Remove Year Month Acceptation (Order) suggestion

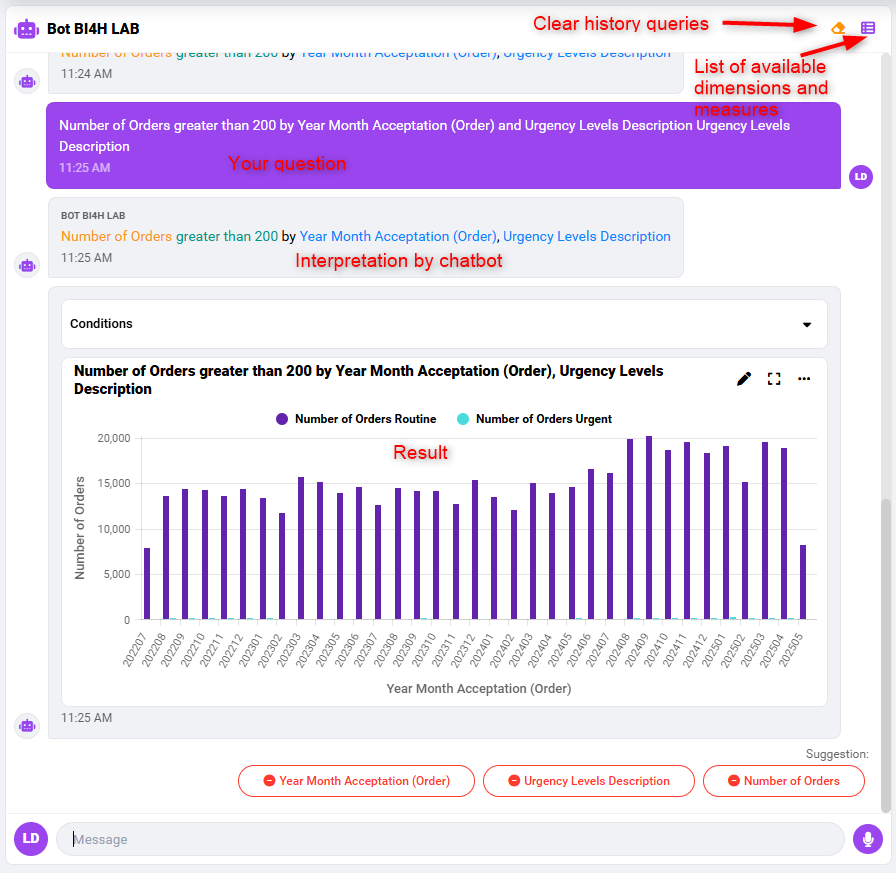355,781
